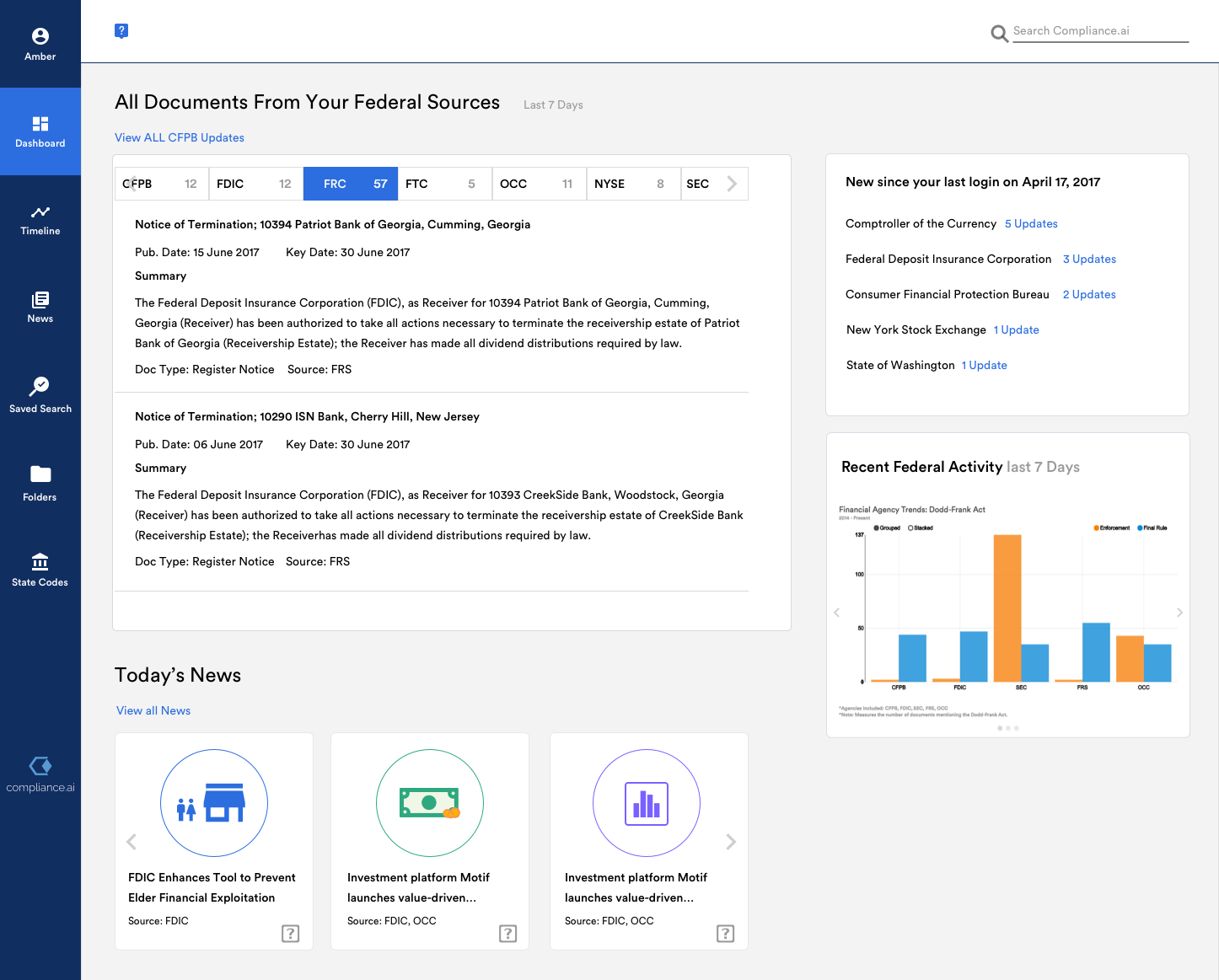Open the View all News link
Screen dimensions: 1219x980
coord(153,710)
